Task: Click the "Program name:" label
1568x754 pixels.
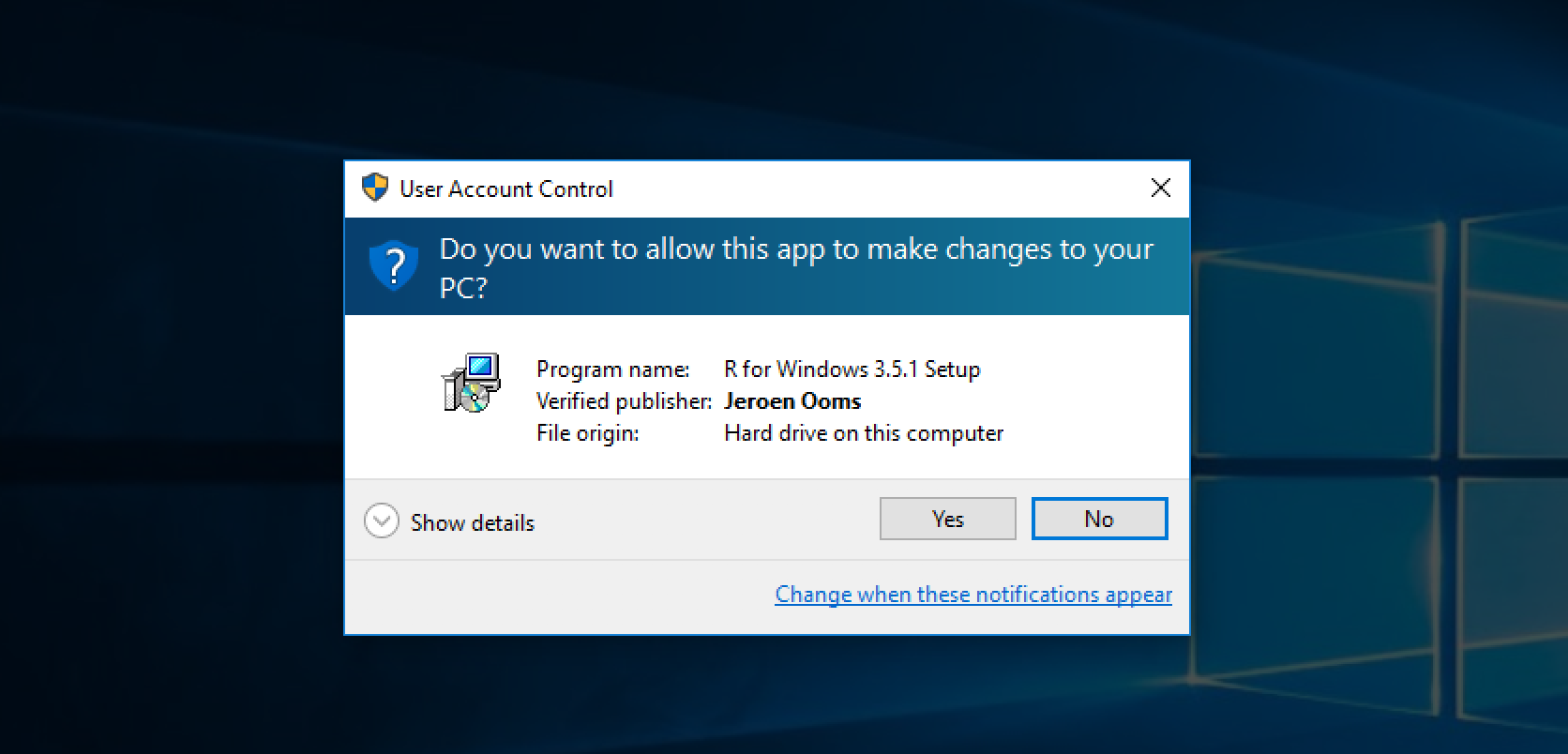Action: (x=612, y=369)
